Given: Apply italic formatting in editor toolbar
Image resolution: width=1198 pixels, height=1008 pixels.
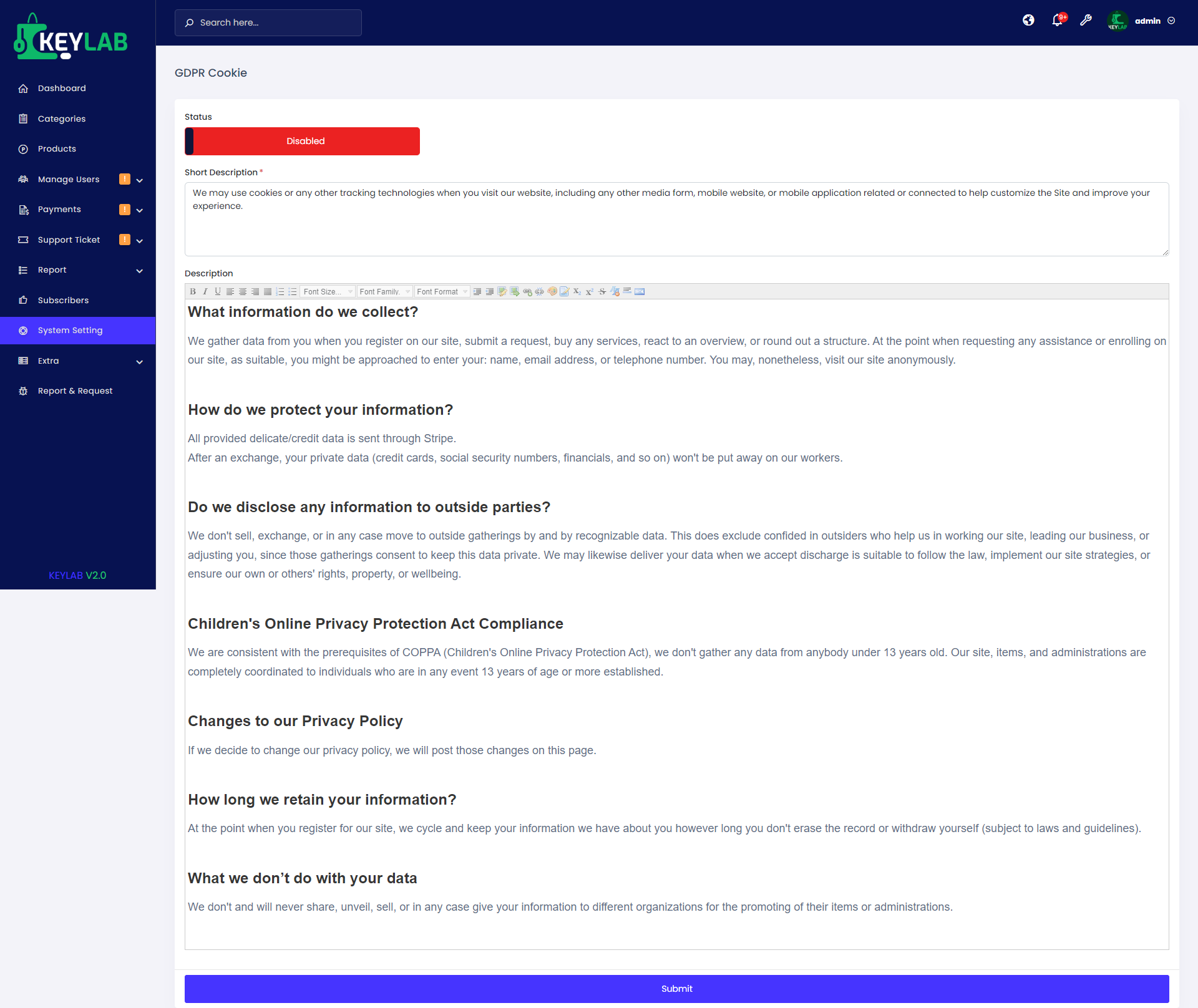Looking at the screenshot, I should 205,291.
